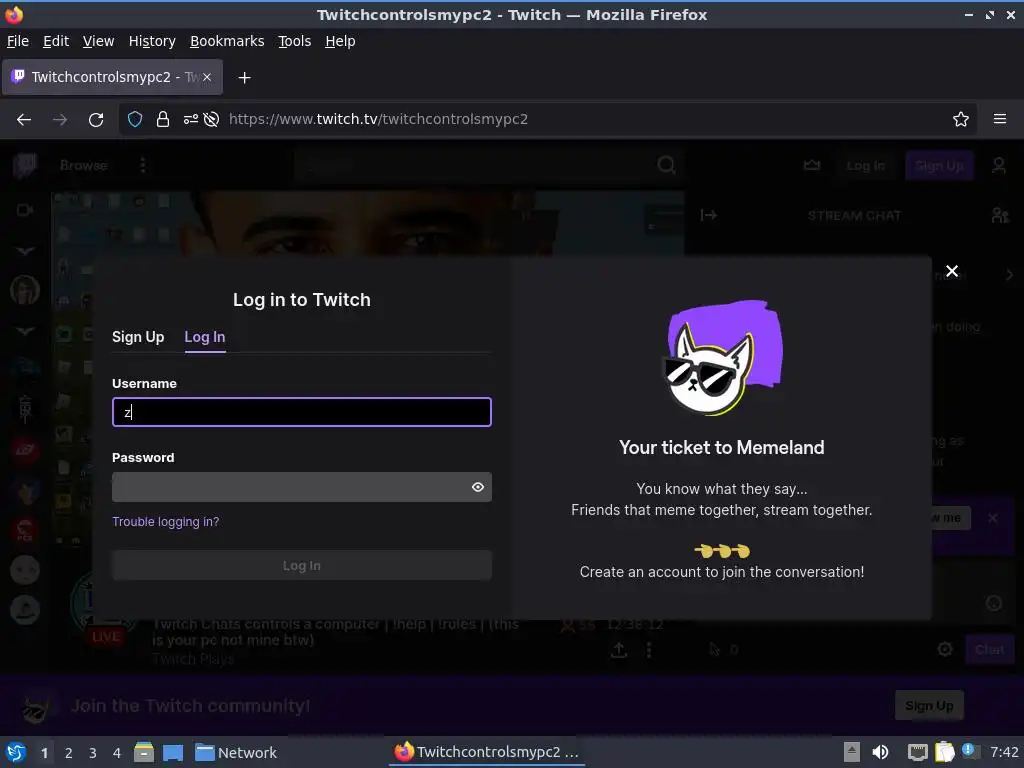Open the site permissions icon in address bar
The width and height of the screenshot is (1024, 768).
click(x=190, y=120)
